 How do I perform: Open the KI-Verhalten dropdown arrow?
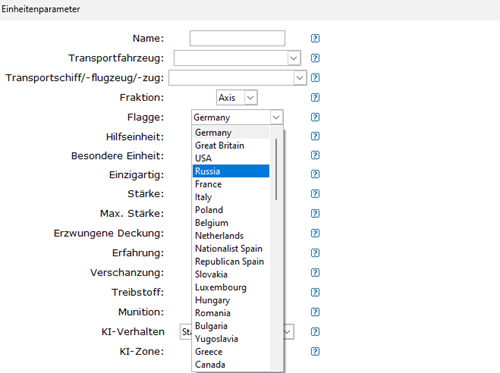(x=288, y=332)
